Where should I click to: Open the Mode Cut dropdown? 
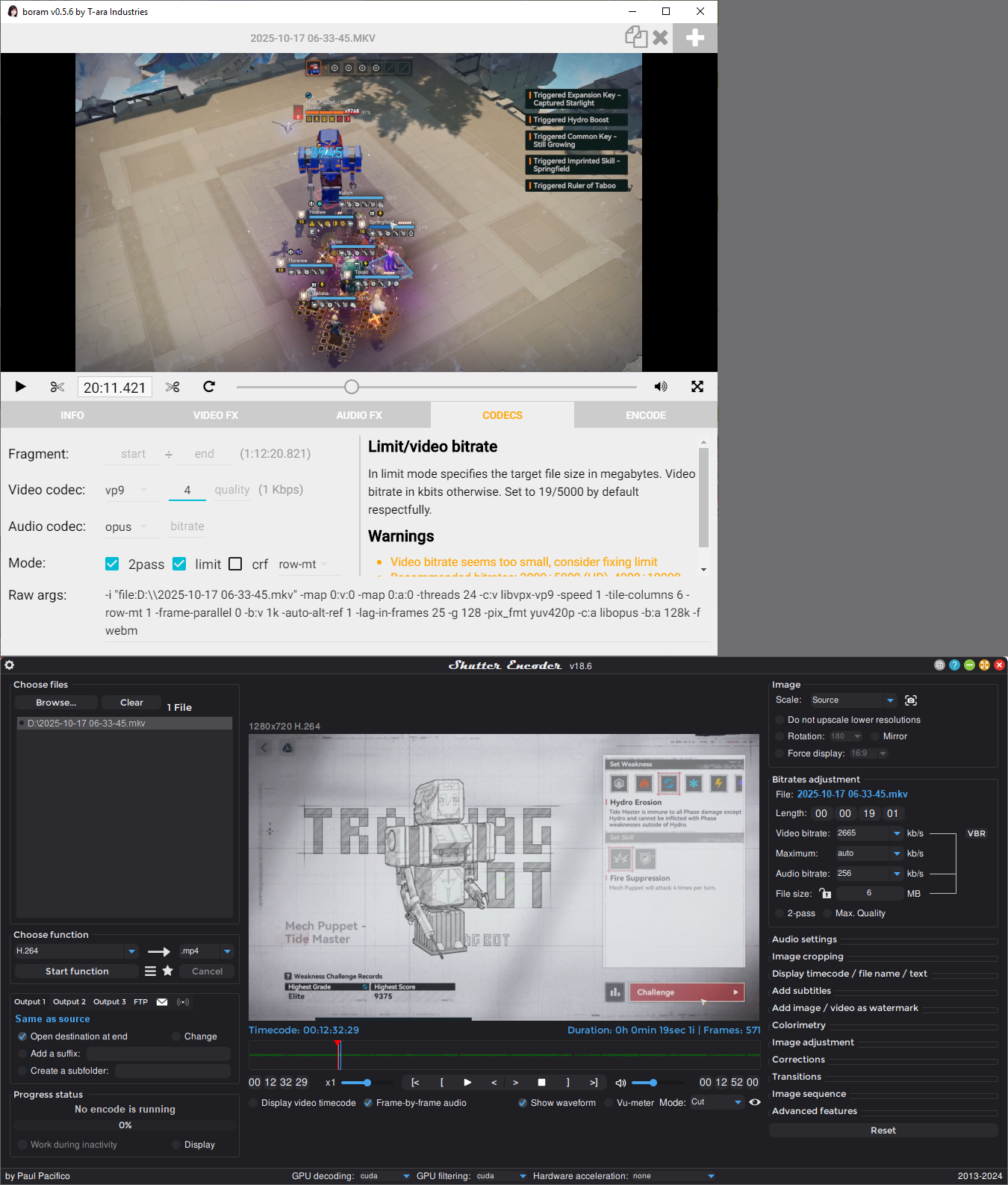coord(716,1102)
